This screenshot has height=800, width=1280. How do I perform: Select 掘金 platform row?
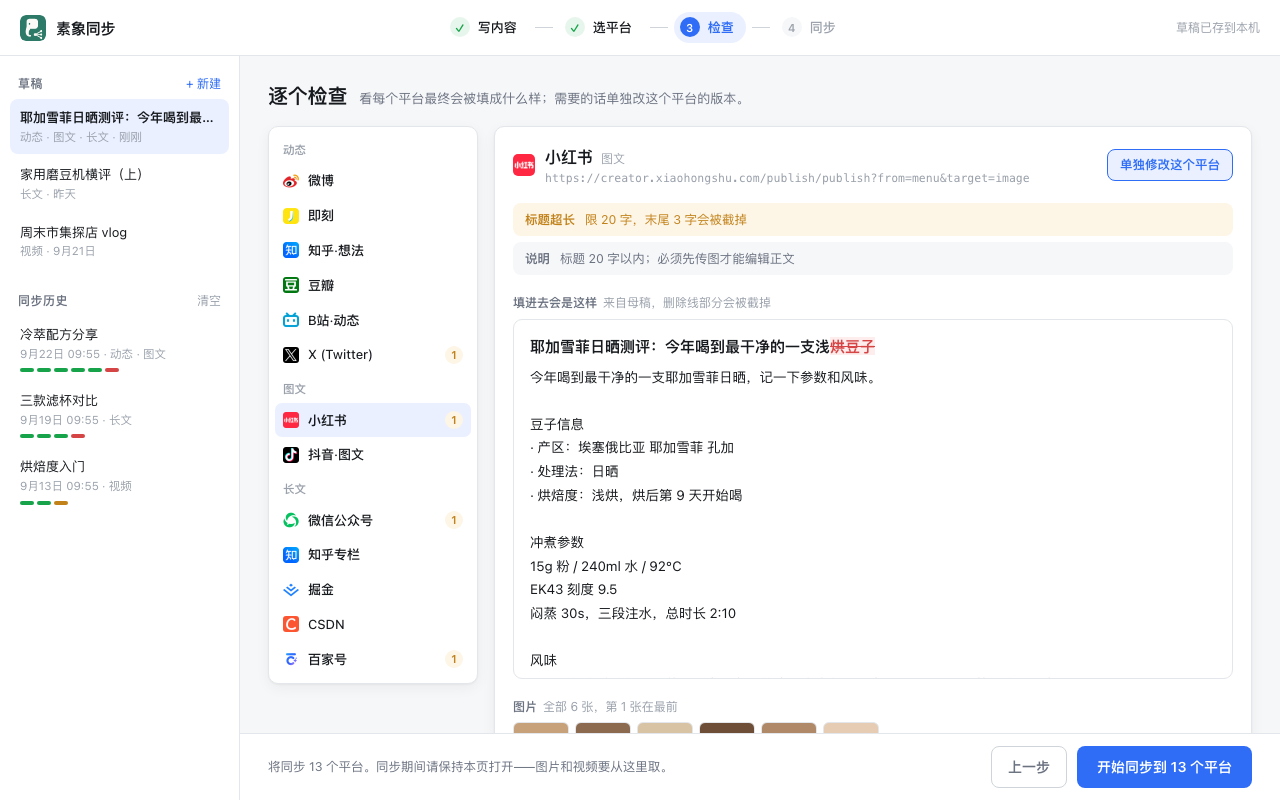(373, 590)
